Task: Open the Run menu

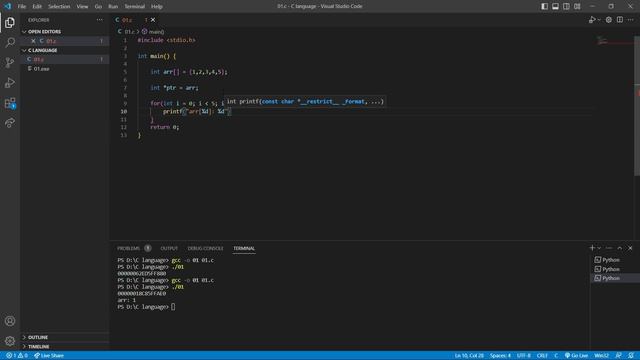Action: pyautogui.click(x=113, y=6)
